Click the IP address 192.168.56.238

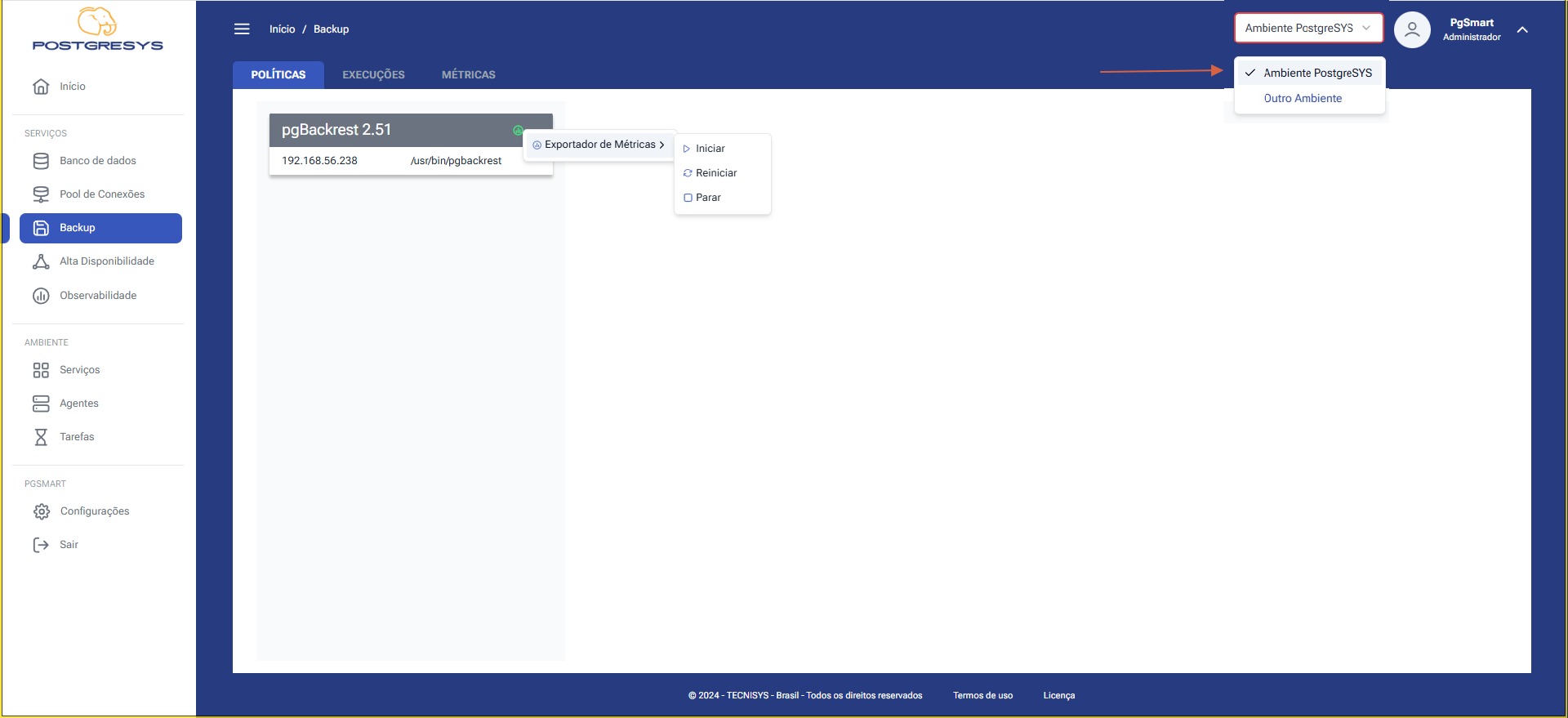[x=319, y=161]
